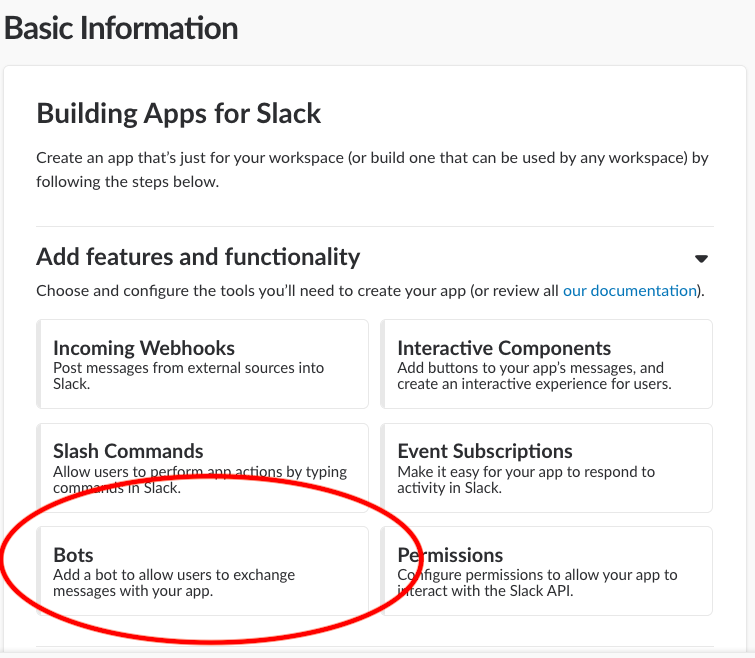Click the Configure permissions to allow your app text

point(537,582)
